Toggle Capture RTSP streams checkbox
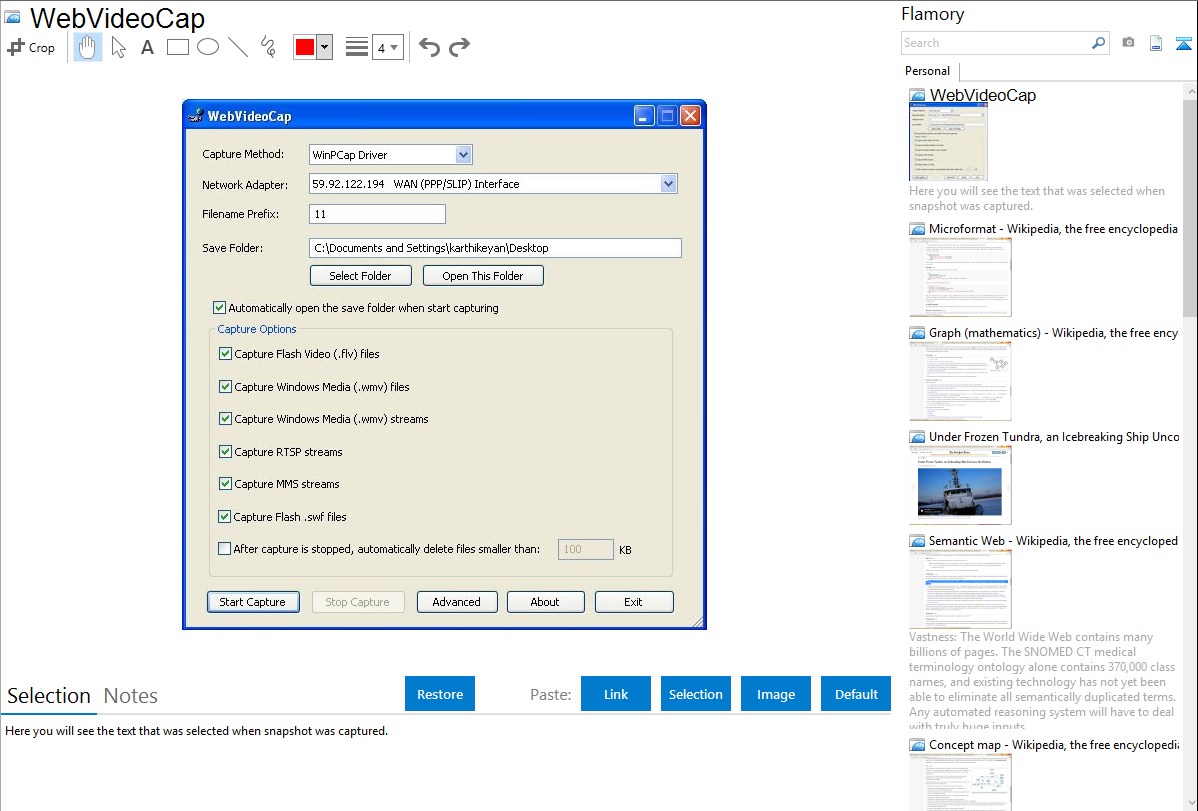Viewport: 1198px width, 811px height. [x=225, y=452]
